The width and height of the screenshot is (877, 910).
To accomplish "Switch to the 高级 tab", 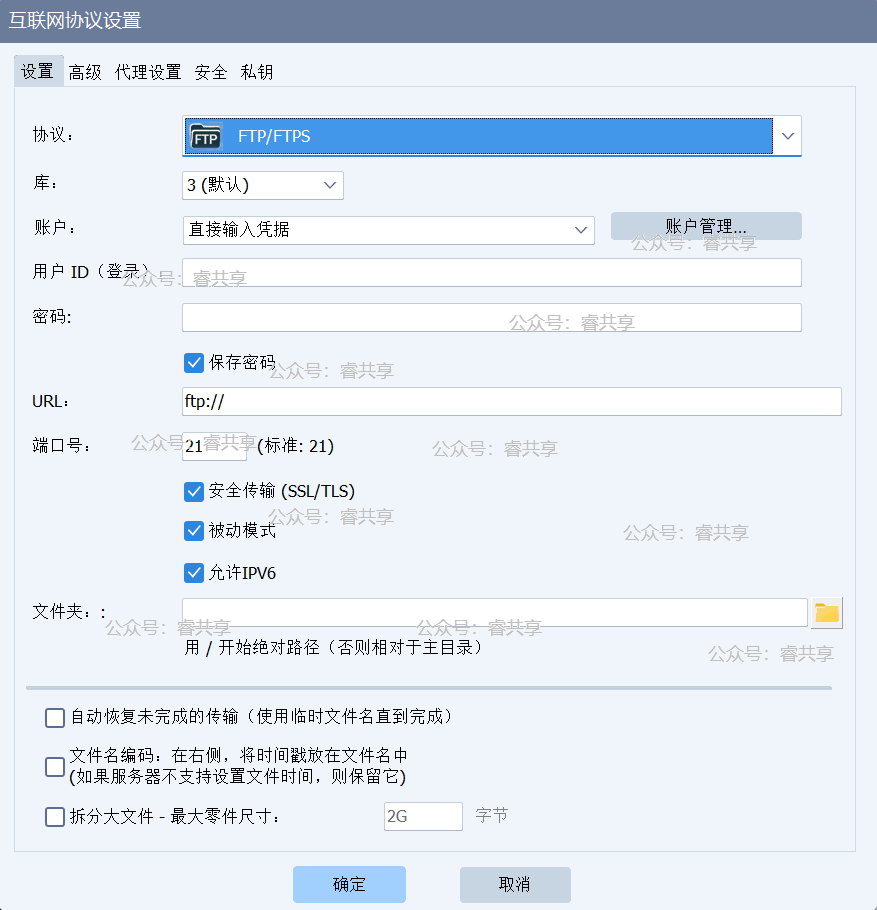I will click(85, 72).
